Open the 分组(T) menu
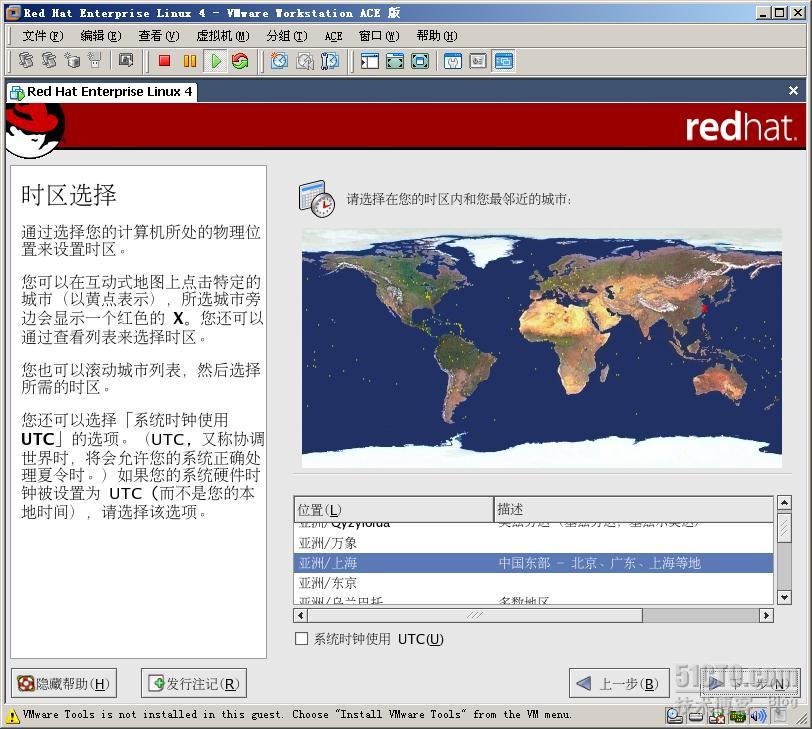Image resolution: width=812 pixels, height=729 pixels. coord(287,36)
